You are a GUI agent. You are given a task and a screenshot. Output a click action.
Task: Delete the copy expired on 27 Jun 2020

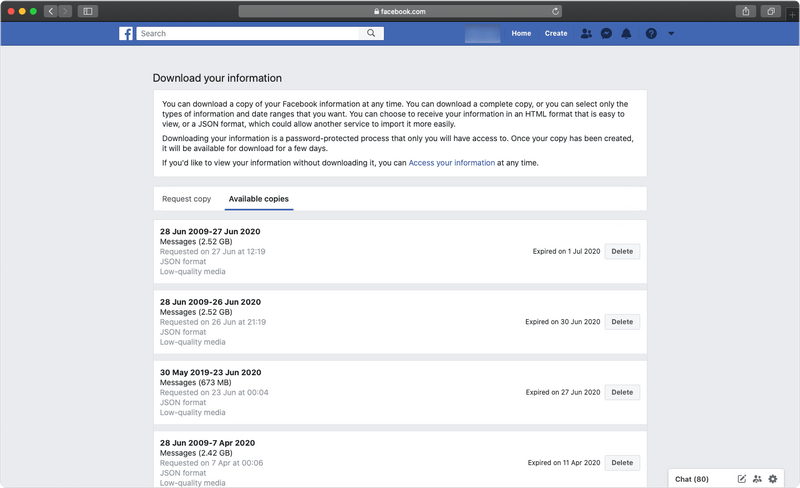click(x=622, y=392)
